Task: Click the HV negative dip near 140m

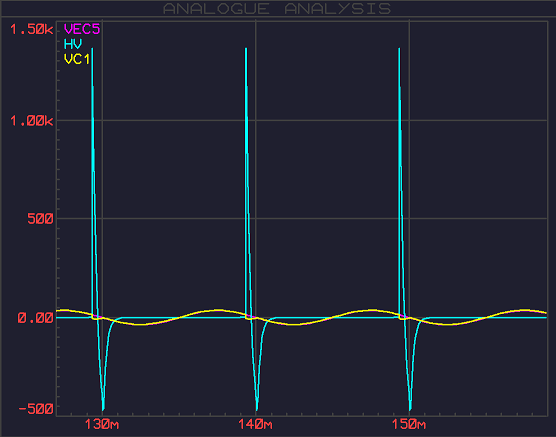Action: (257, 410)
